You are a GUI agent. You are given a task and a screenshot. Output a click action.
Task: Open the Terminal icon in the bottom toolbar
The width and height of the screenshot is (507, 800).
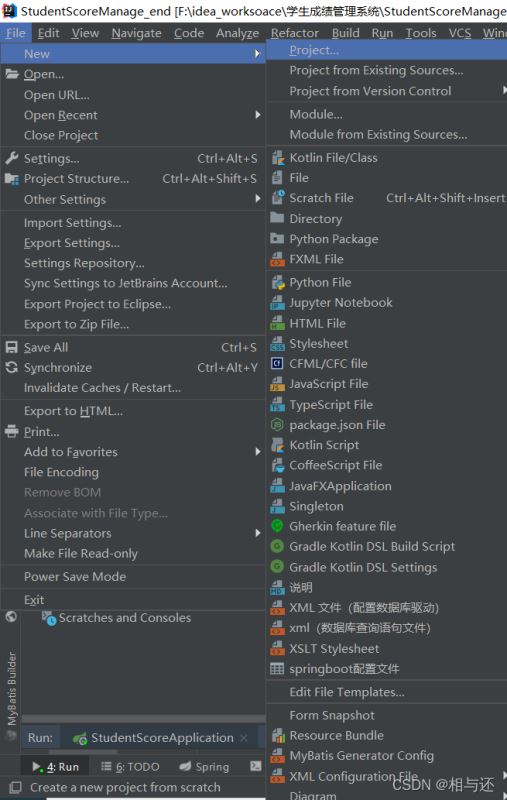pos(256,766)
